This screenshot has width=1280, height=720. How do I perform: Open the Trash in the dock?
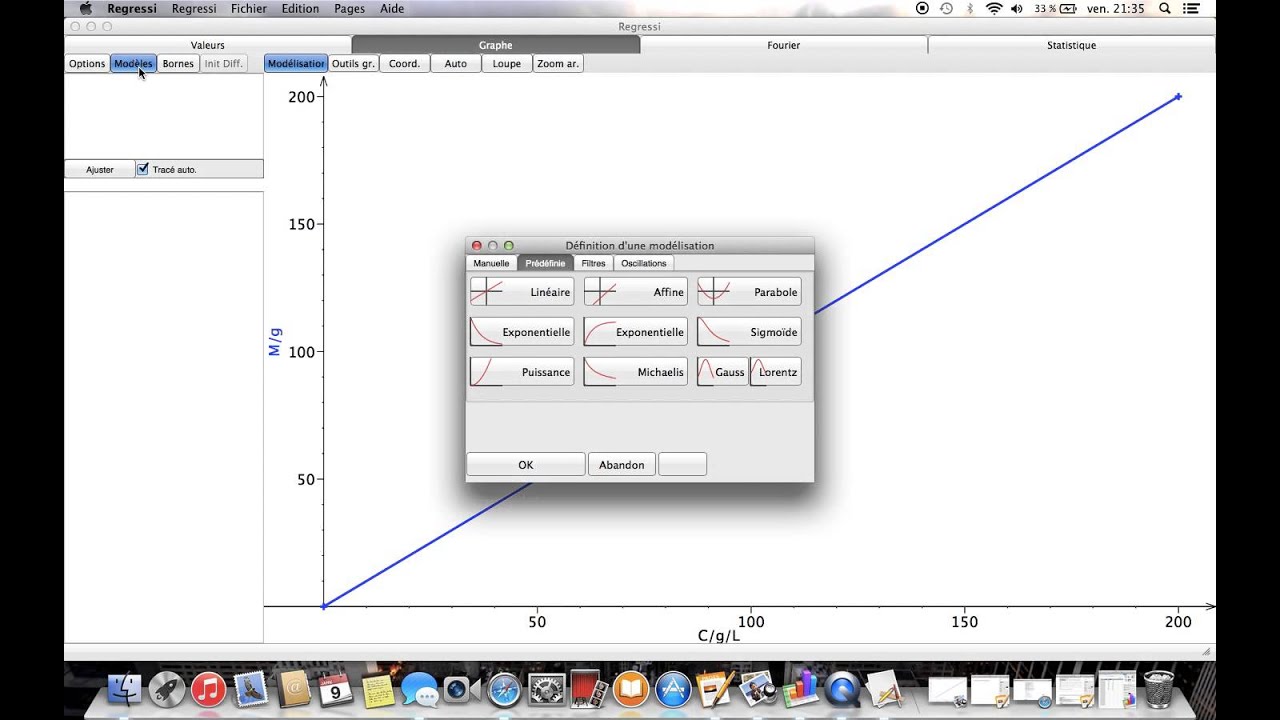(1158, 689)
